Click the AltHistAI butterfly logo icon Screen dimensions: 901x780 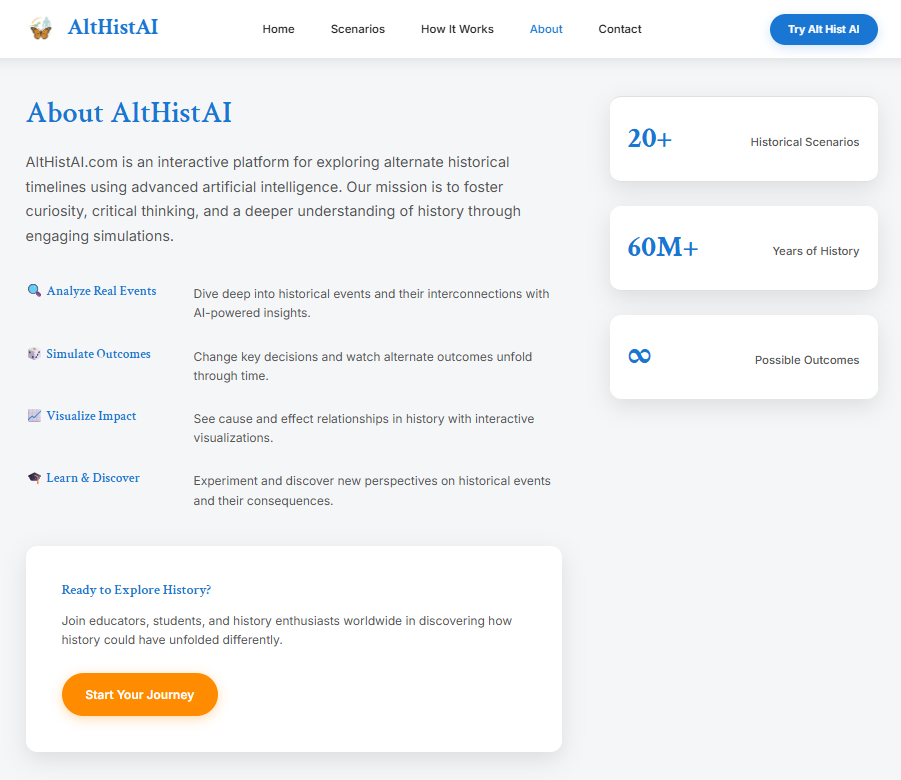point(41,28)
